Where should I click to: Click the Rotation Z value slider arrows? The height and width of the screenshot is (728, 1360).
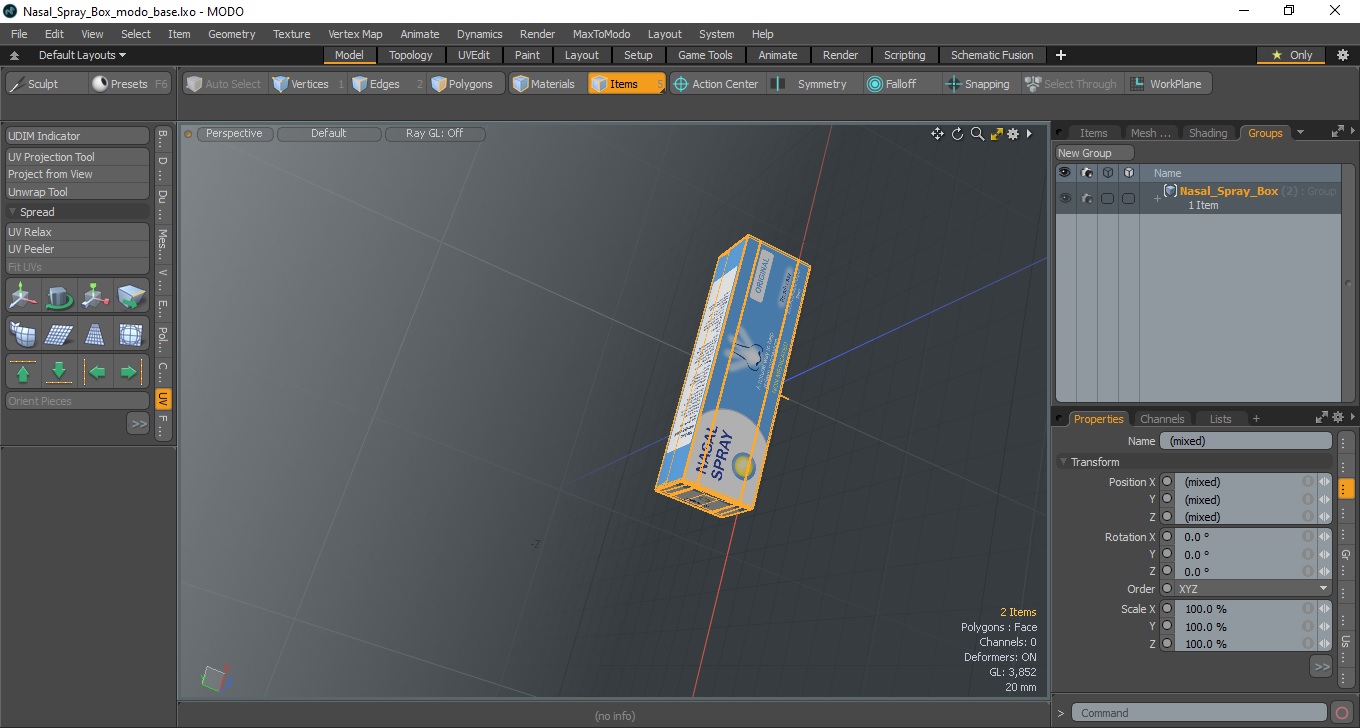coord(1324,571)
